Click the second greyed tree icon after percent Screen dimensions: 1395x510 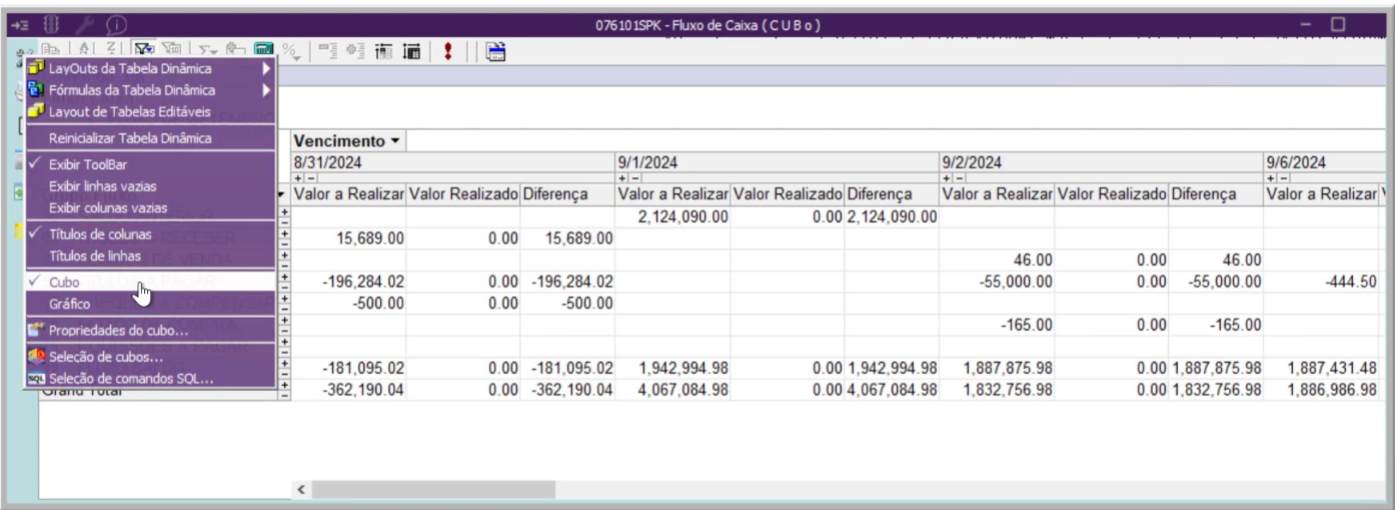(355, 49)
